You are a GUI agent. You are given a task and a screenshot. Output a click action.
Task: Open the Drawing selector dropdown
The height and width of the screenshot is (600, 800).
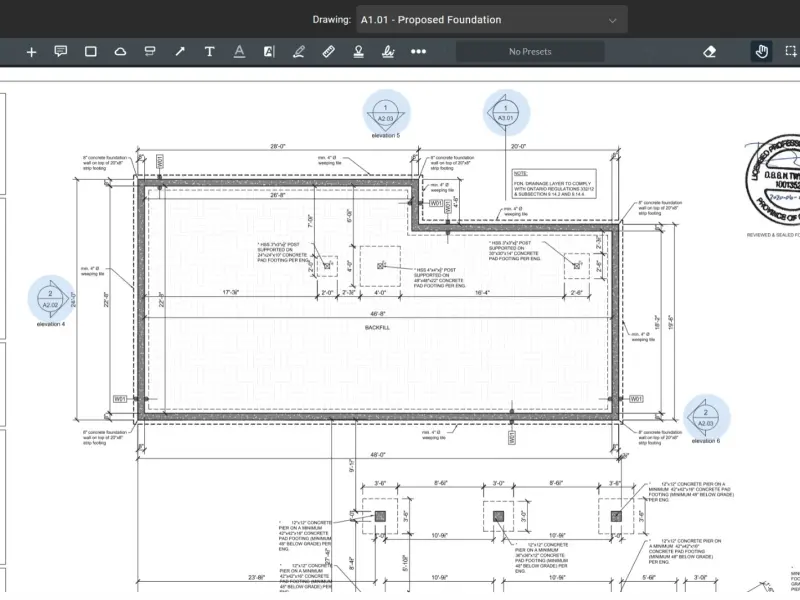[492, 20]
